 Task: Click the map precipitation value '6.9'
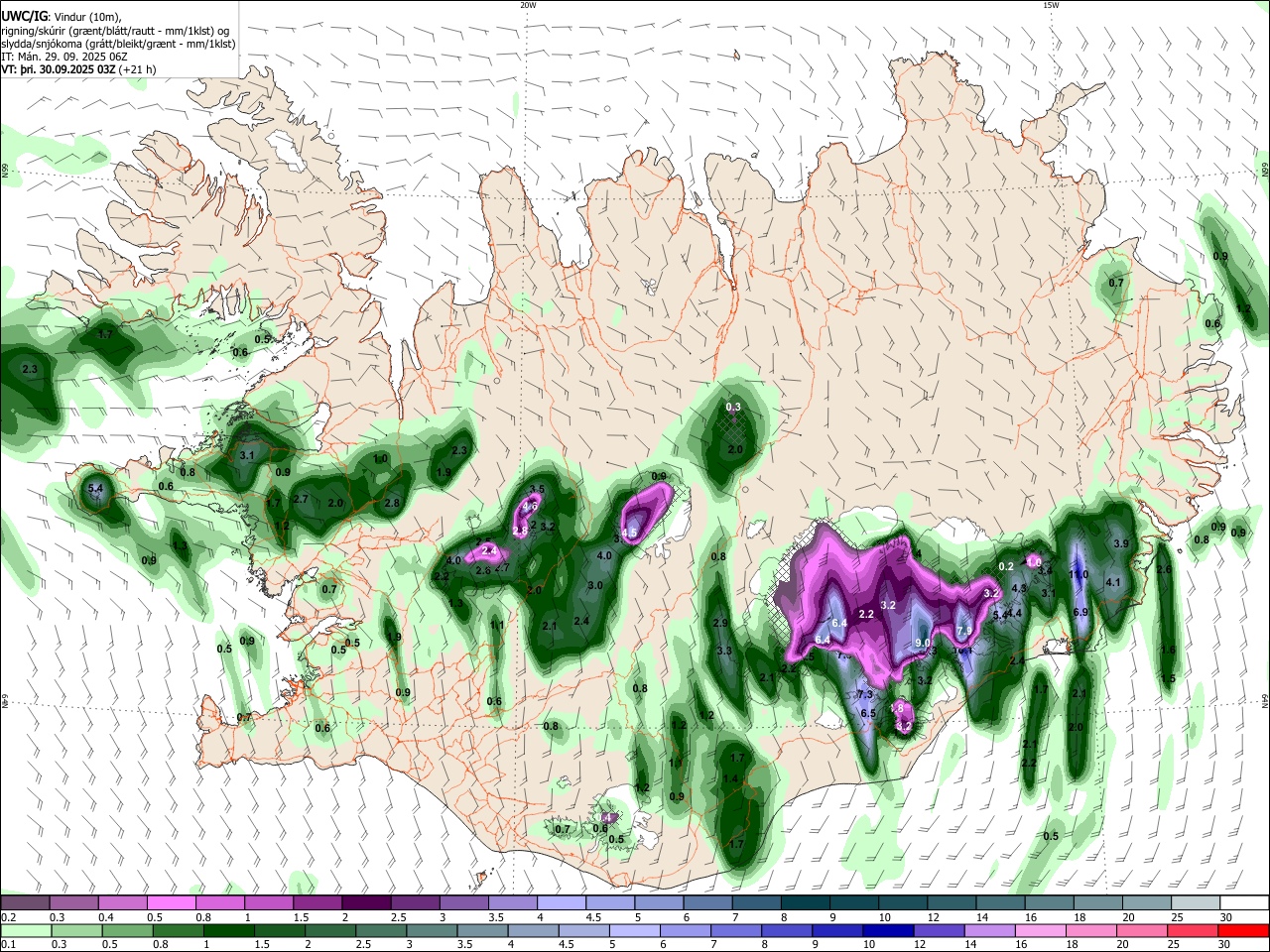click(x=1080, y=613)
